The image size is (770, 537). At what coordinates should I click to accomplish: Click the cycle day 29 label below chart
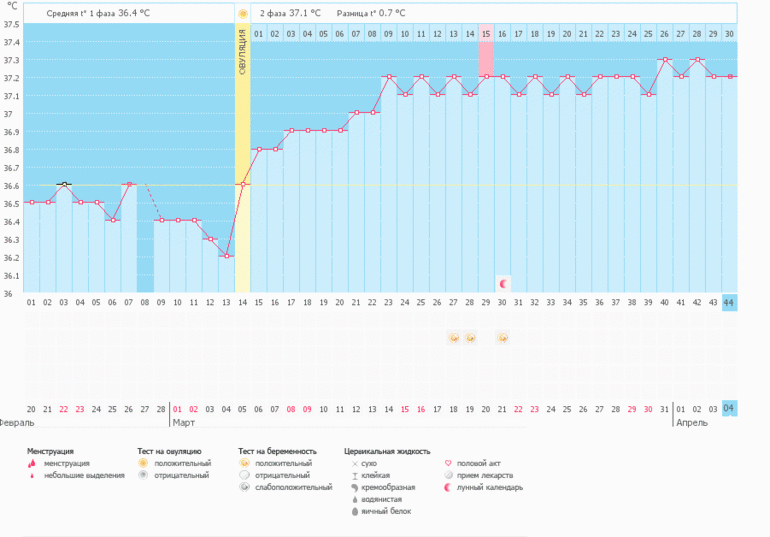(486, 302)
